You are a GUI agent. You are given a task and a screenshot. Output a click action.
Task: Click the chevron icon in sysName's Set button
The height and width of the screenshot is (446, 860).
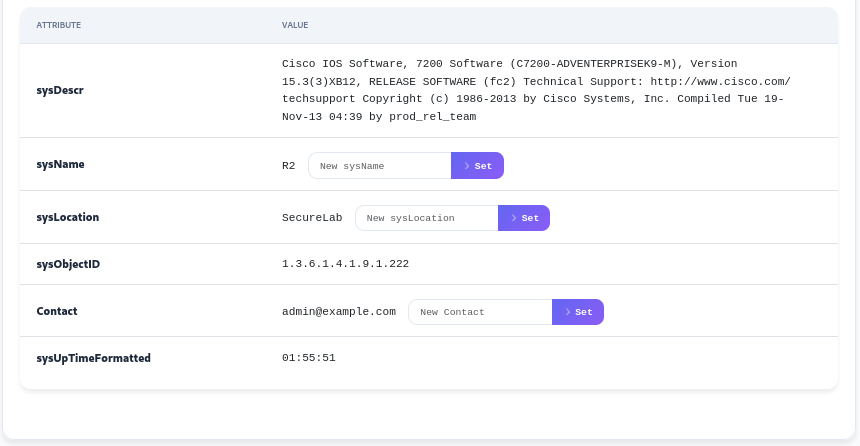(x=467, y=166)
